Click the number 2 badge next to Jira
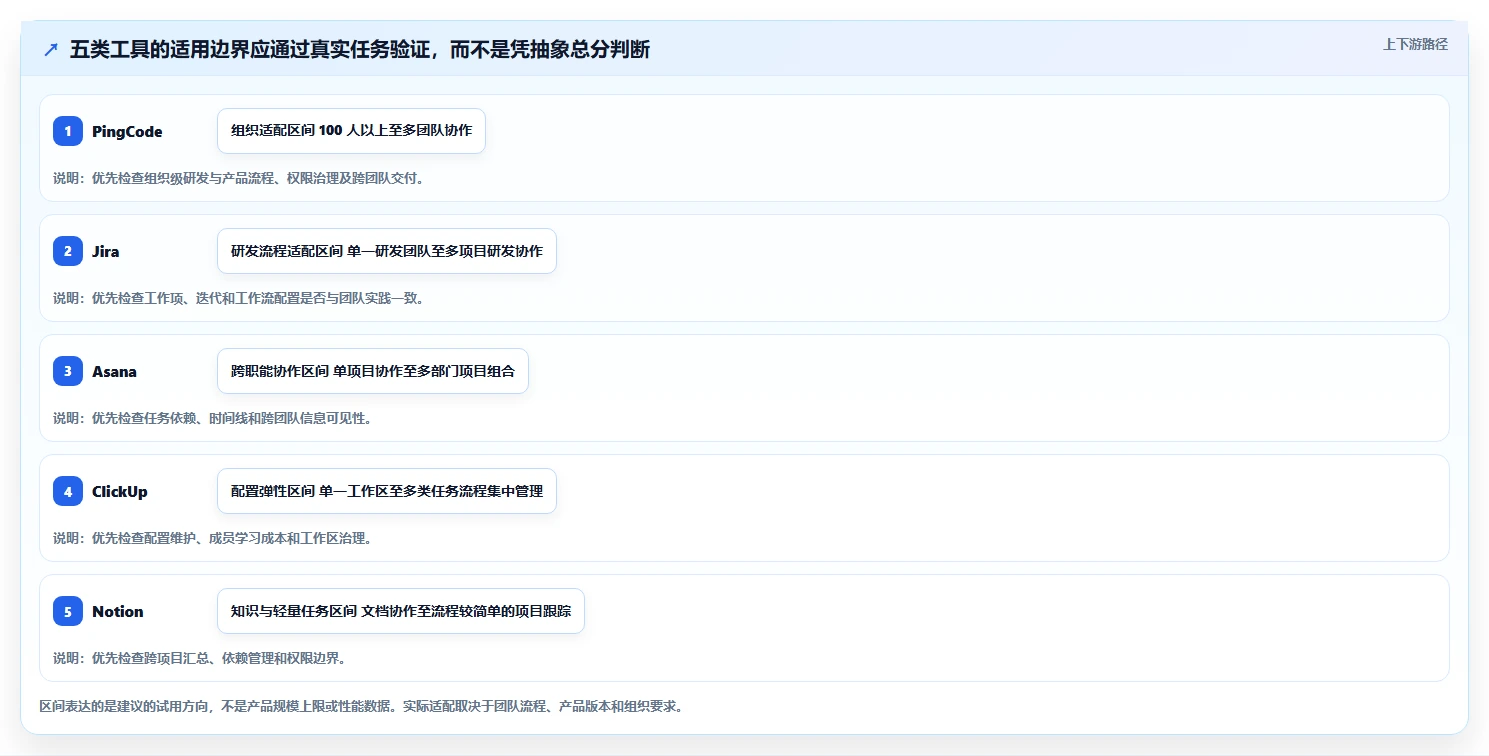The image size is (1489, 756). [68, 251]
